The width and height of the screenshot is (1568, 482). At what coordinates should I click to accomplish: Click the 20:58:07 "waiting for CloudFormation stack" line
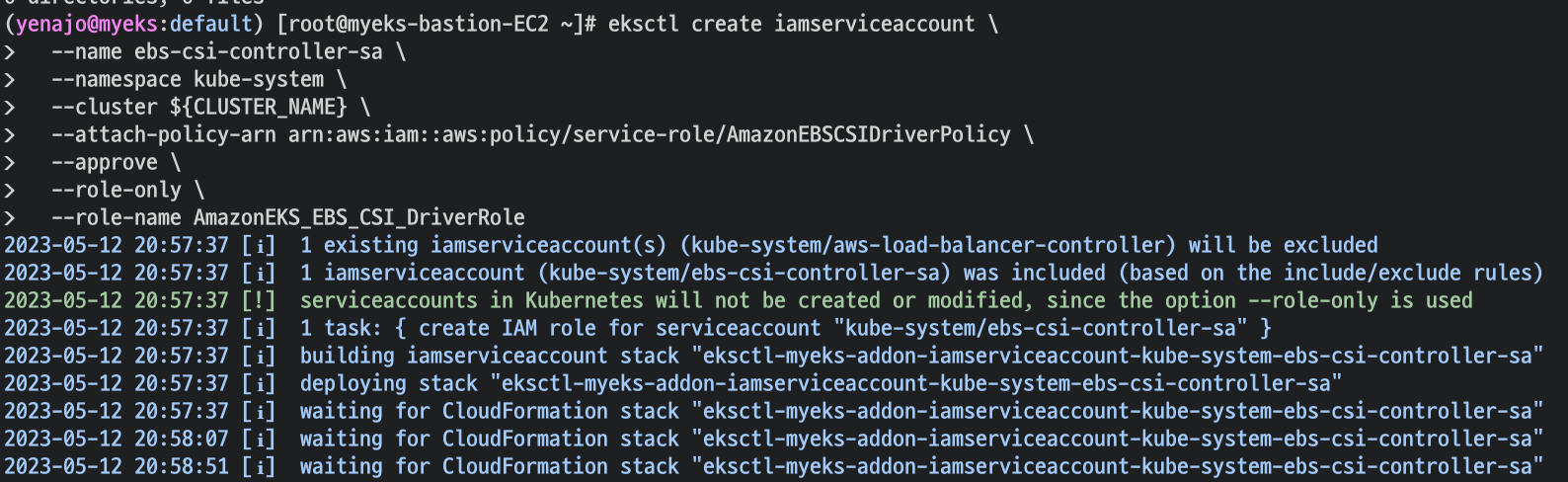tap(773, 439)
